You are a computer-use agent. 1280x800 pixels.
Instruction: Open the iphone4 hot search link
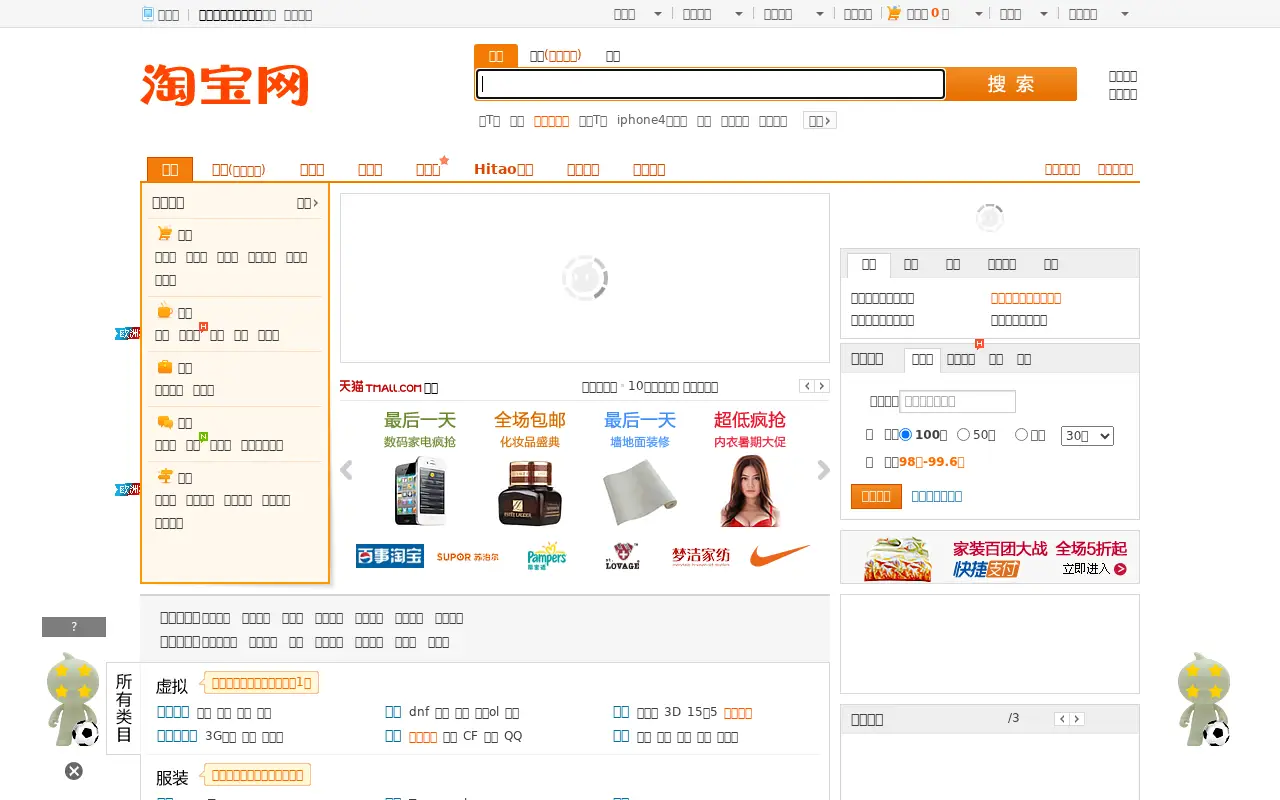point(652,120)
